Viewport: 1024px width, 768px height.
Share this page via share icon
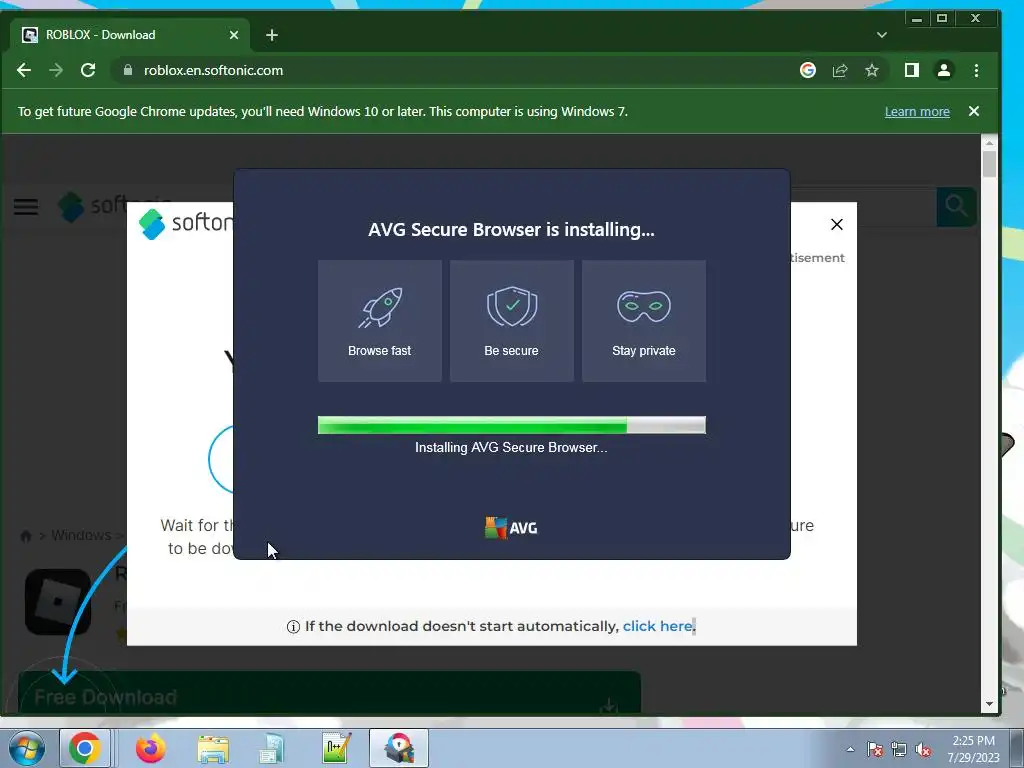point(840,71)
